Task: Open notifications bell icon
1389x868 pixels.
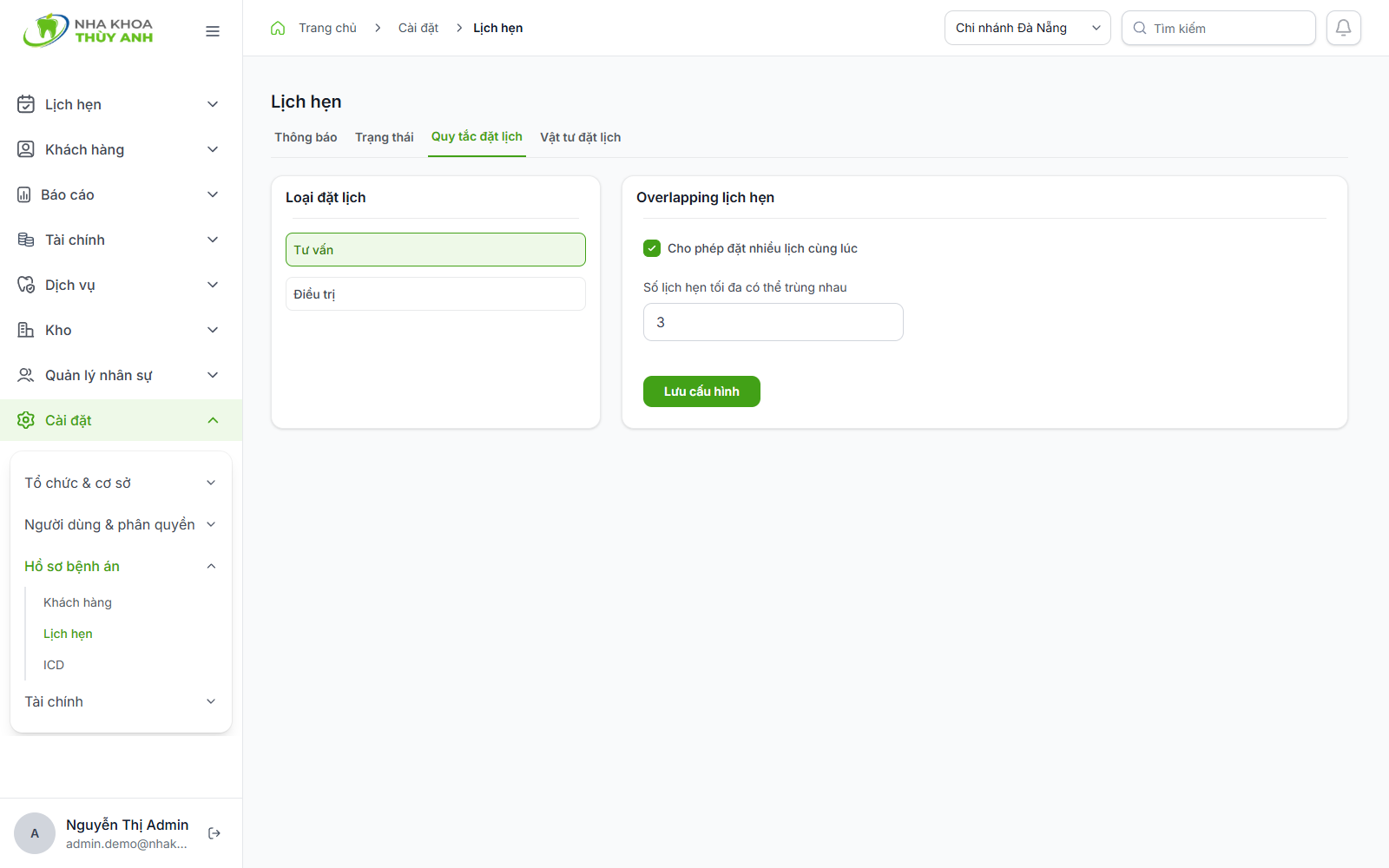Action: point(1343,28)
